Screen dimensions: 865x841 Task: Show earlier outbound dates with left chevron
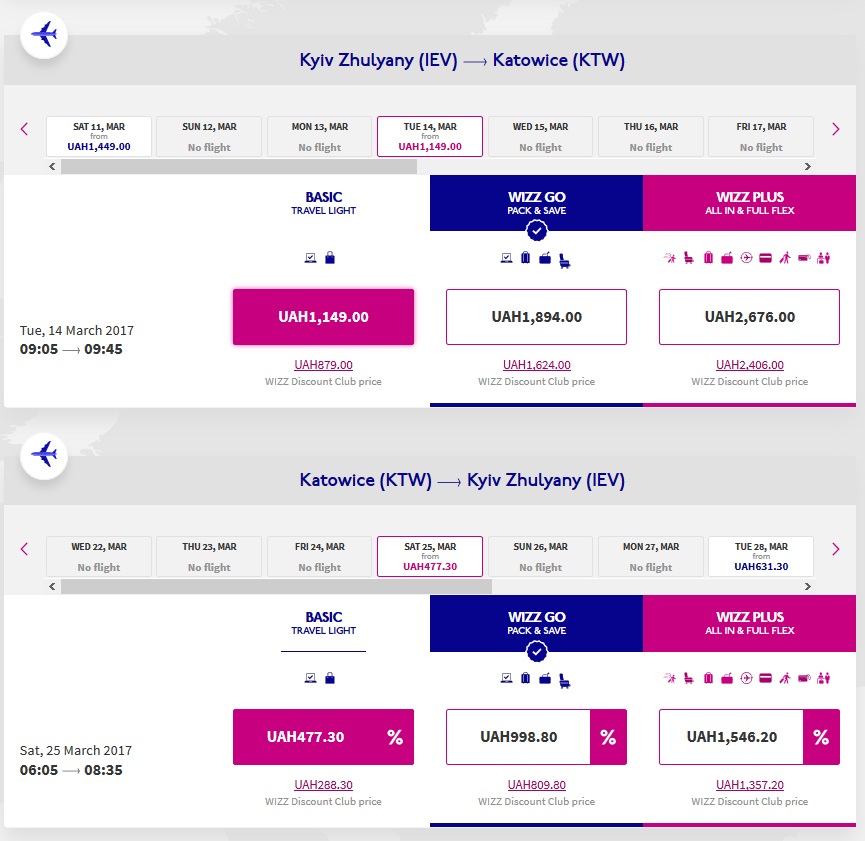[25, 129]
